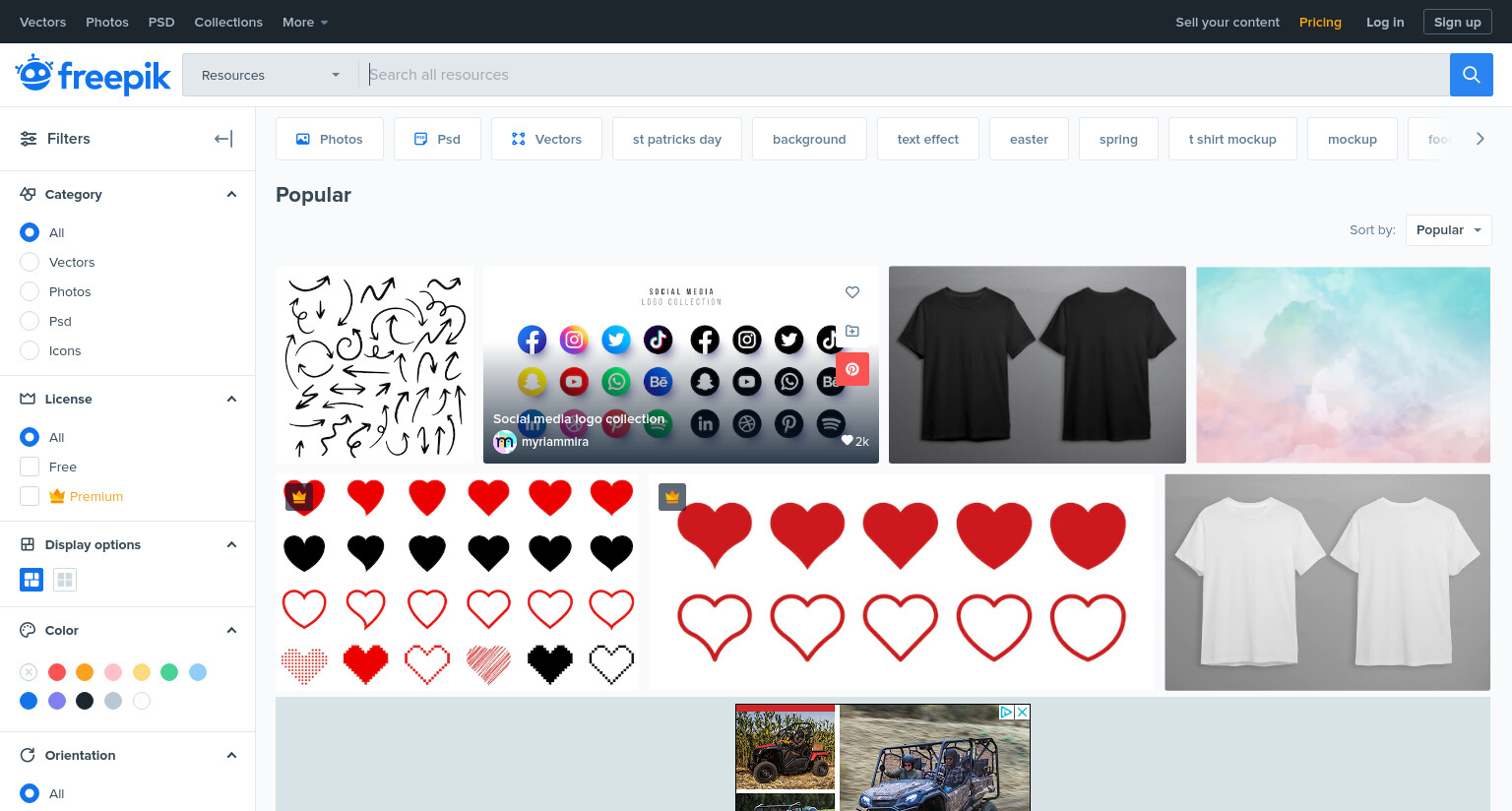Viewport: 1512px width, 811px height.
Task: Click the Freepik logo
Action: [93, 75]
